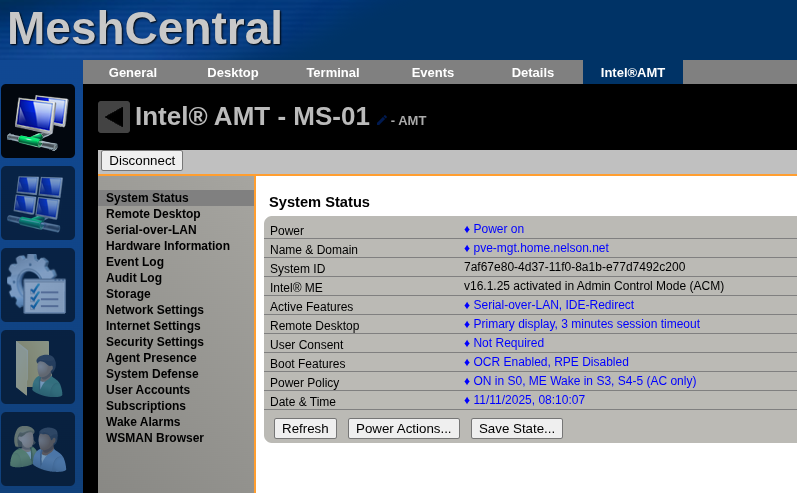Open the multi-computer device groups sidebar icon
The image size is (797, 493).
(38, 203)
